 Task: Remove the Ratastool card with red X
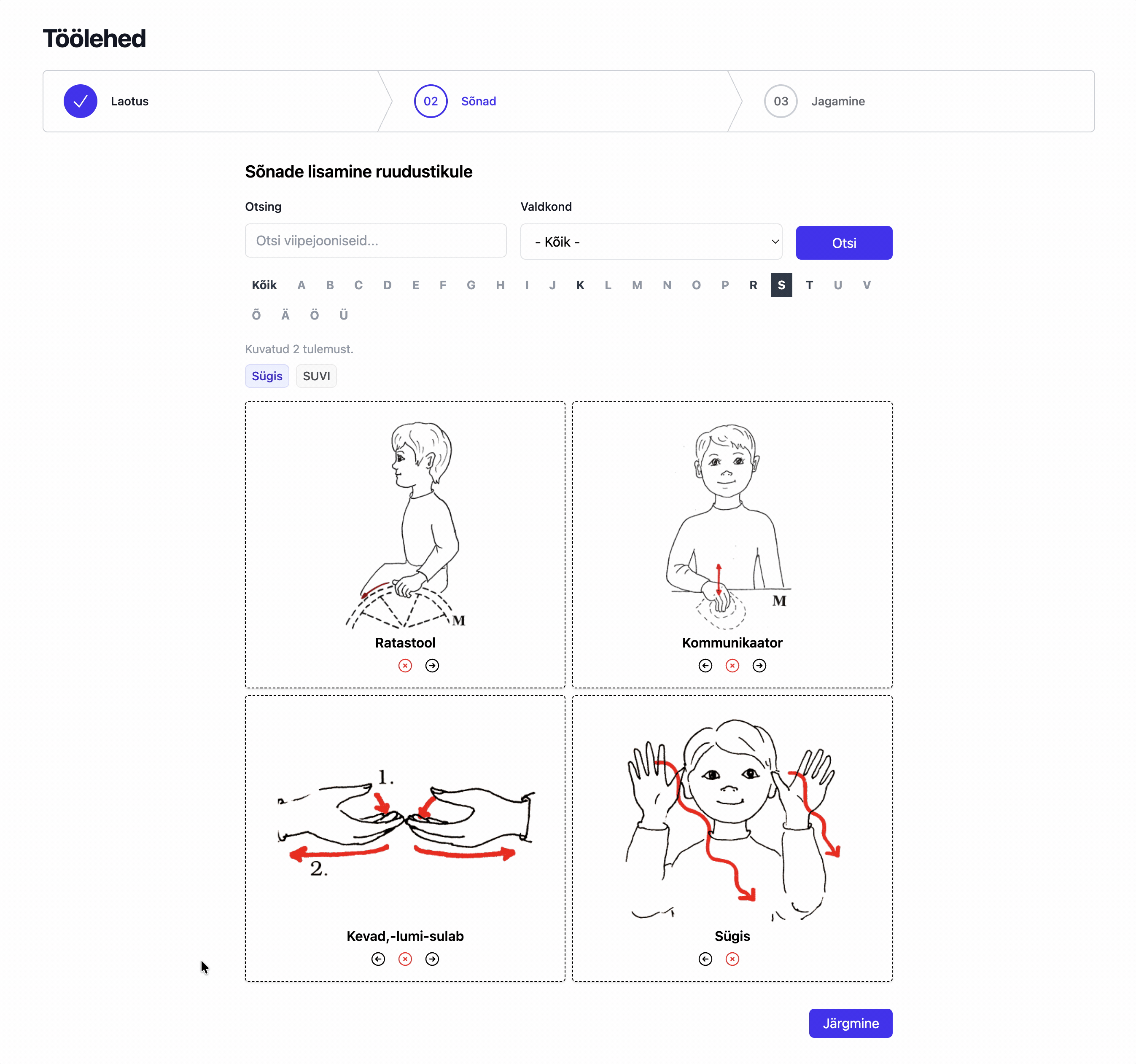(x=405, y=665)
